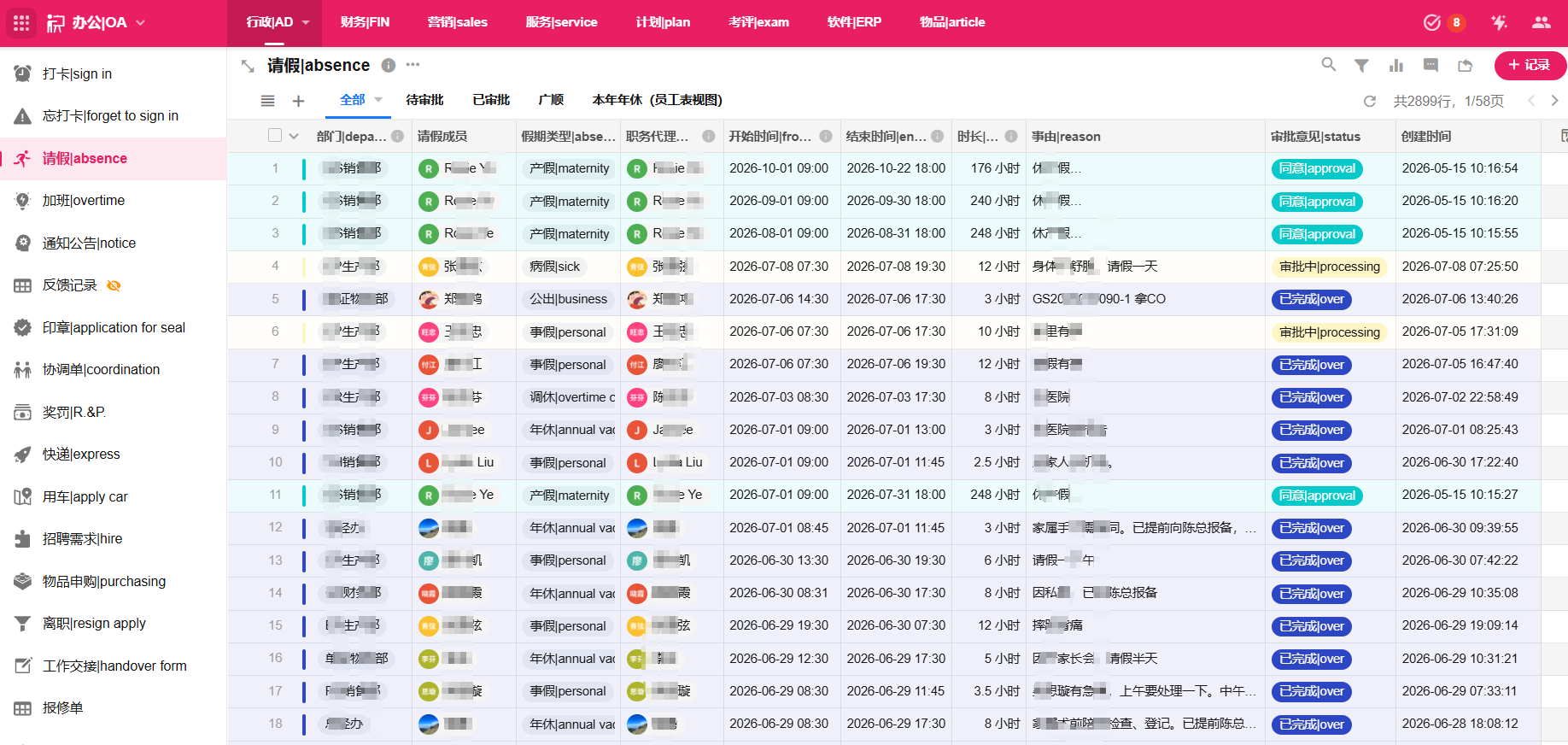Expand the chevron next to select-all checkbox
This screenshot has height=745, width=1568.
295,136
